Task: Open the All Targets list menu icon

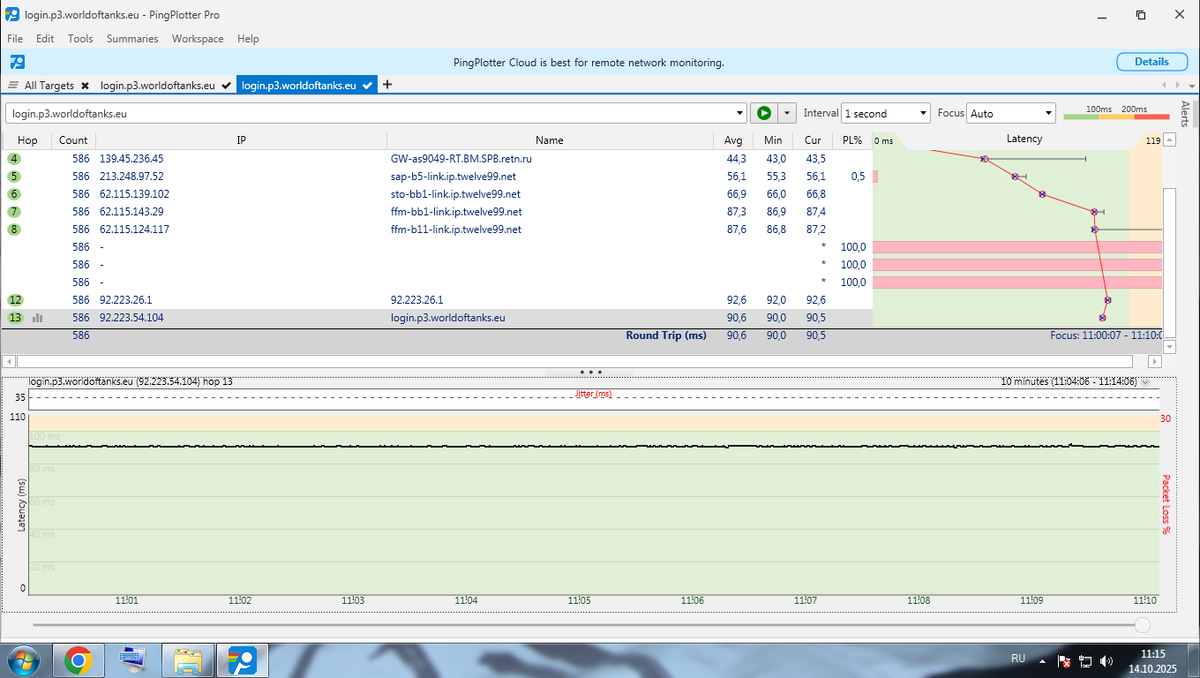Action: pyautogui.click(x=13, y=86)
